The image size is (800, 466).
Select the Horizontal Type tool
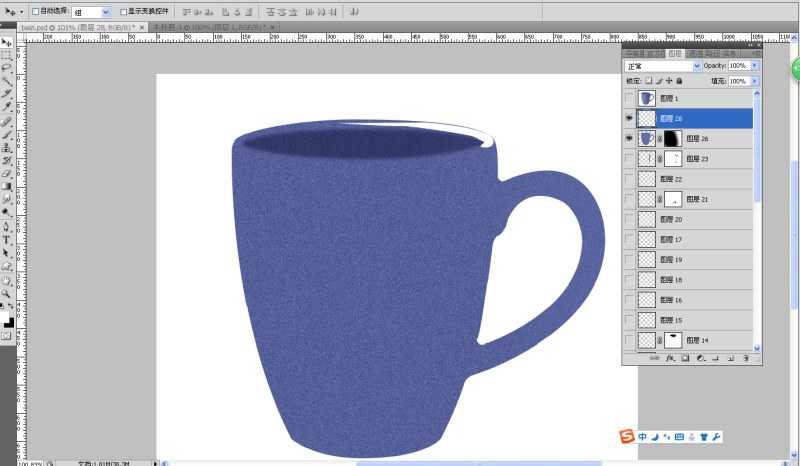[6, 240]
